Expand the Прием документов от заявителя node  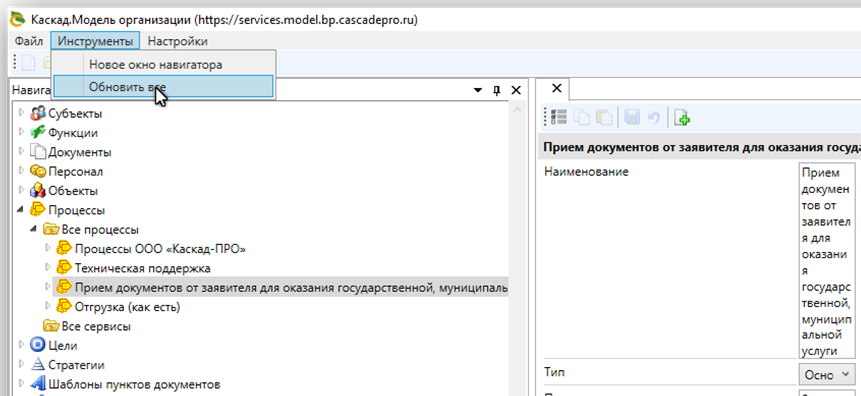(48, 287)
